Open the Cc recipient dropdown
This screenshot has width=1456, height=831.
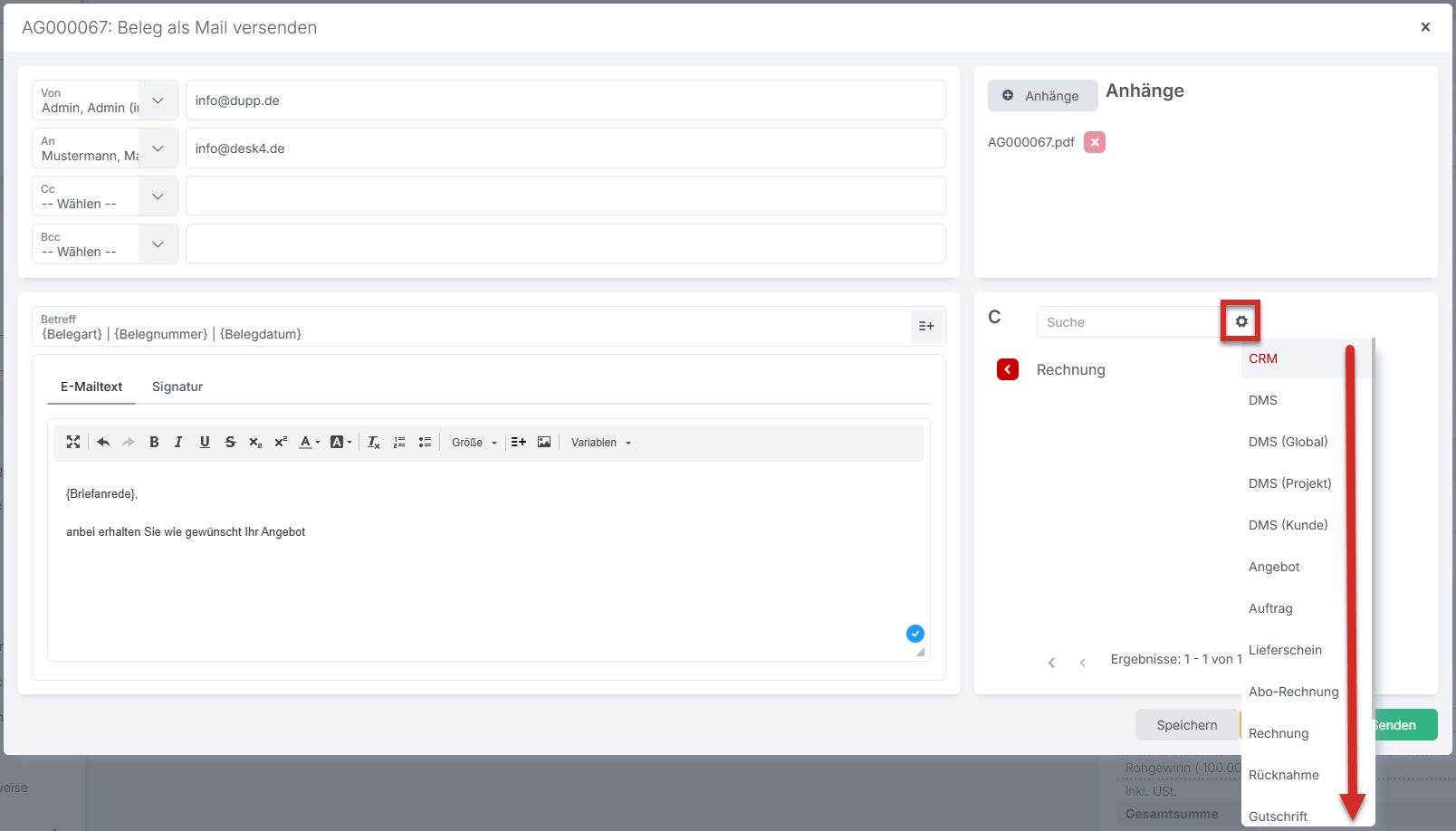tap(158, 196)
